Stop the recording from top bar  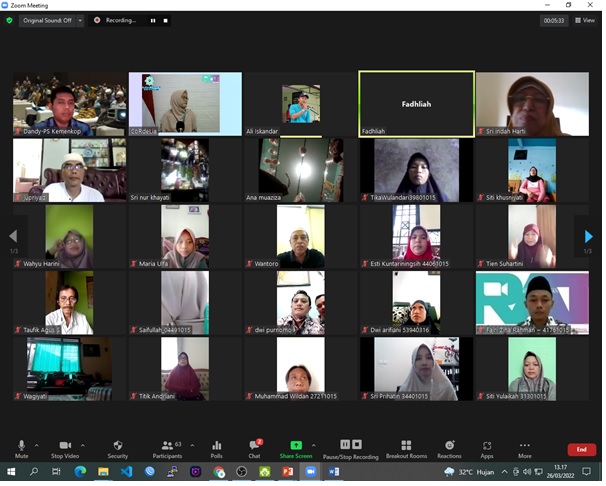click(165, 20)
